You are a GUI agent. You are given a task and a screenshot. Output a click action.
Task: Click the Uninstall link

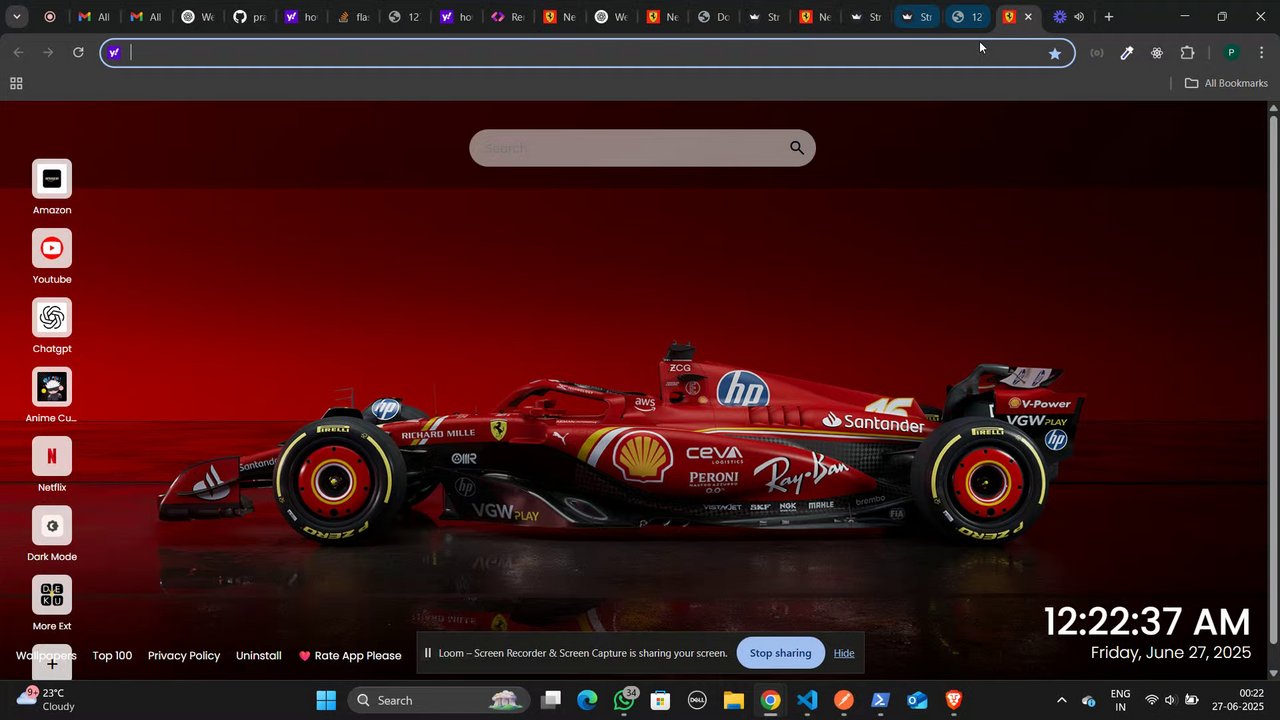(259, 656)
